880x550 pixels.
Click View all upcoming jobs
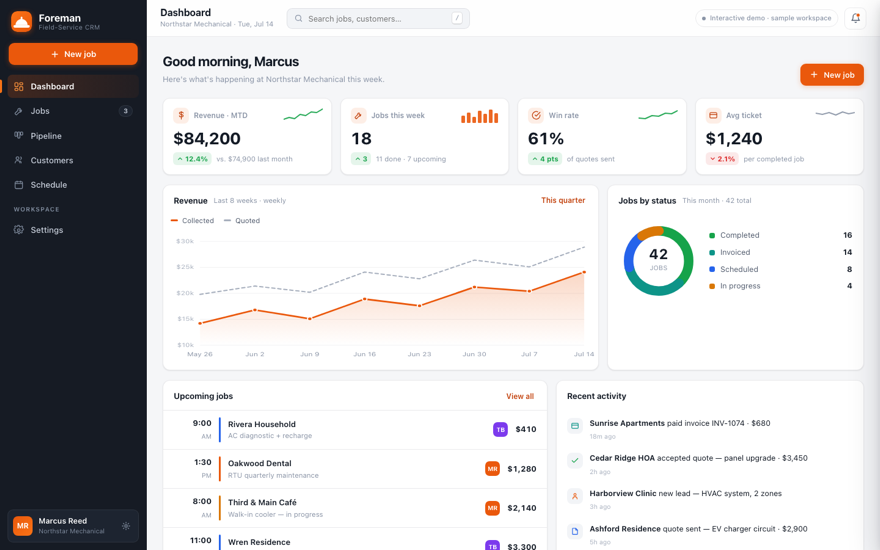pyautogui.click(x=520, y=396)
